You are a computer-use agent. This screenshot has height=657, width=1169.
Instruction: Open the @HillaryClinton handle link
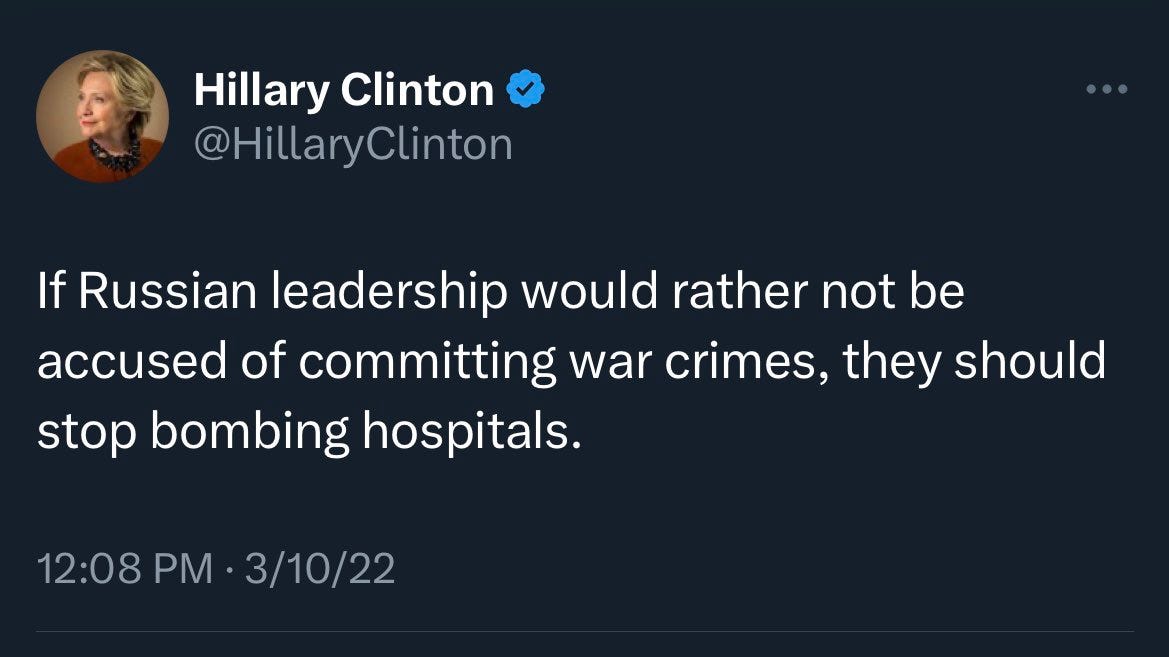[x=353, y=144]
